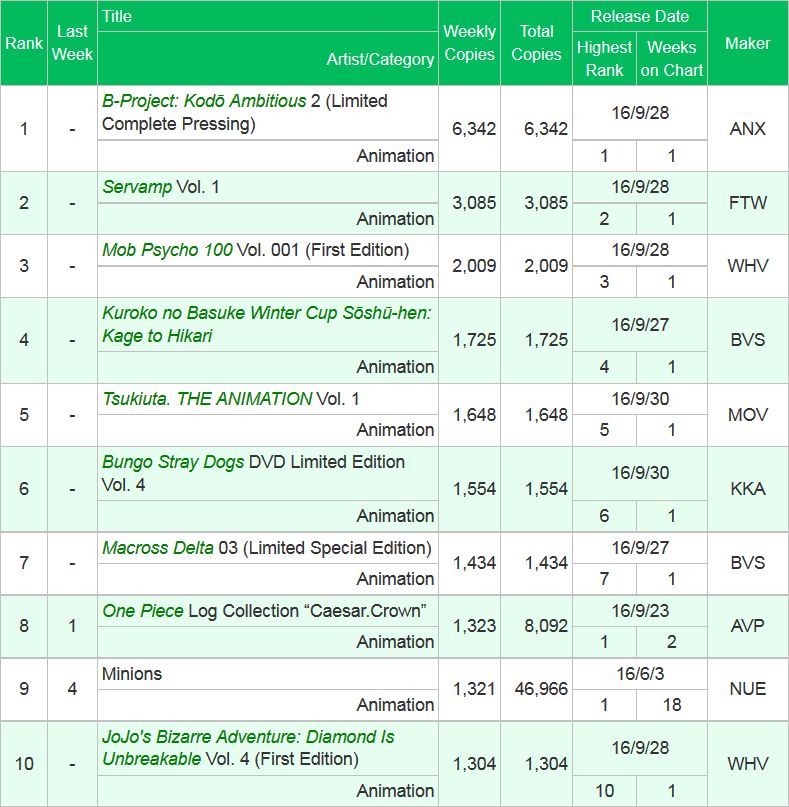
Task: Click the Maker column header
Action: [x=747, y=44]
